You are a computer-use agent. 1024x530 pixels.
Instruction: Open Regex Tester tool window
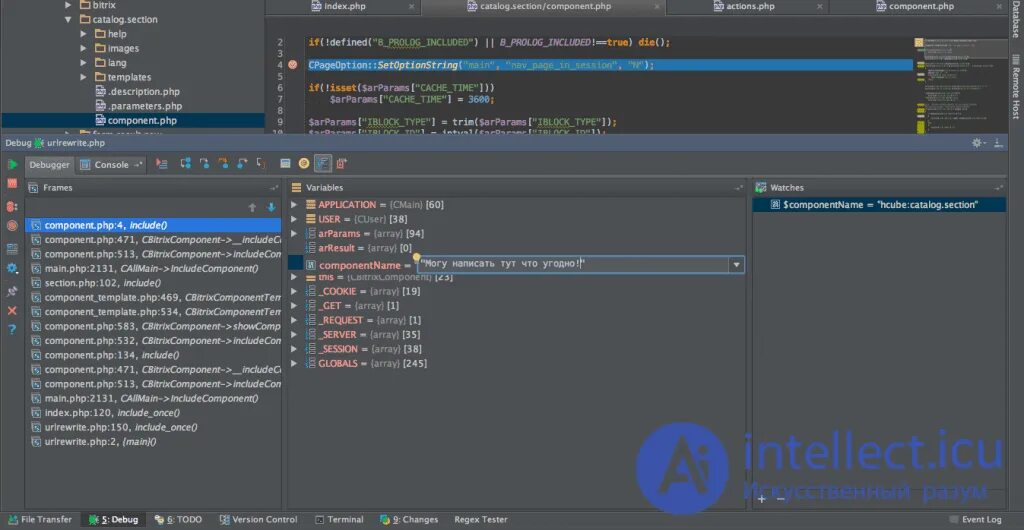coord(481,520)
